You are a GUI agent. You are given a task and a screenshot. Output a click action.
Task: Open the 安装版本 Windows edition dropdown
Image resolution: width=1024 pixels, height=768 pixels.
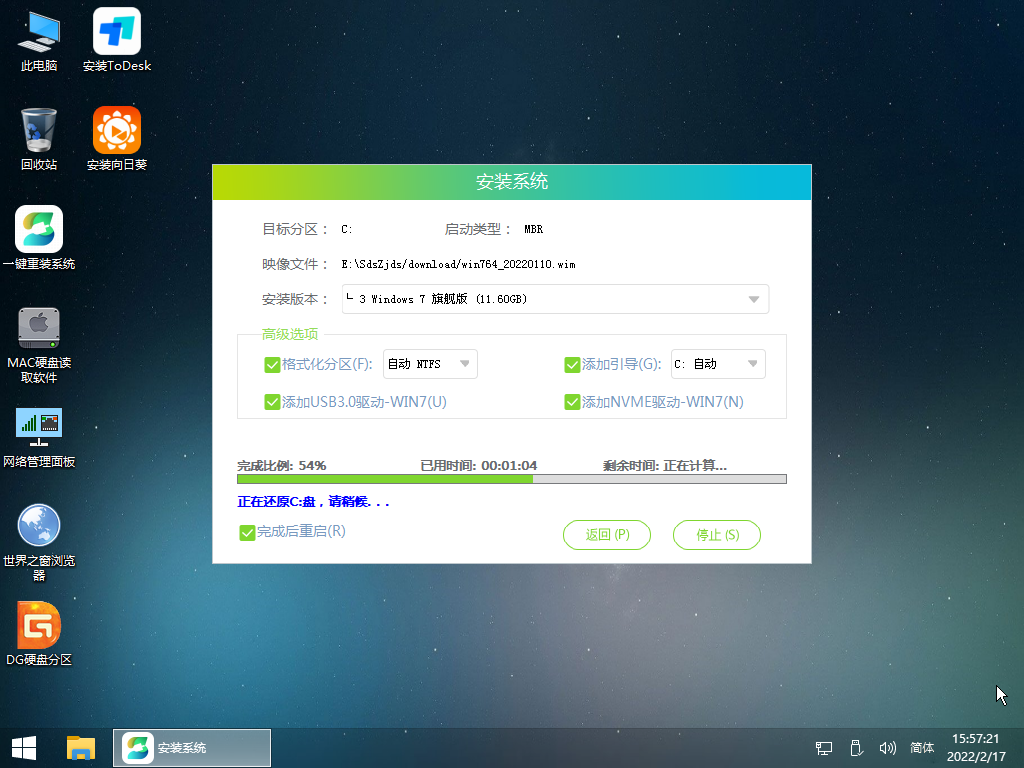coord(755,299)
